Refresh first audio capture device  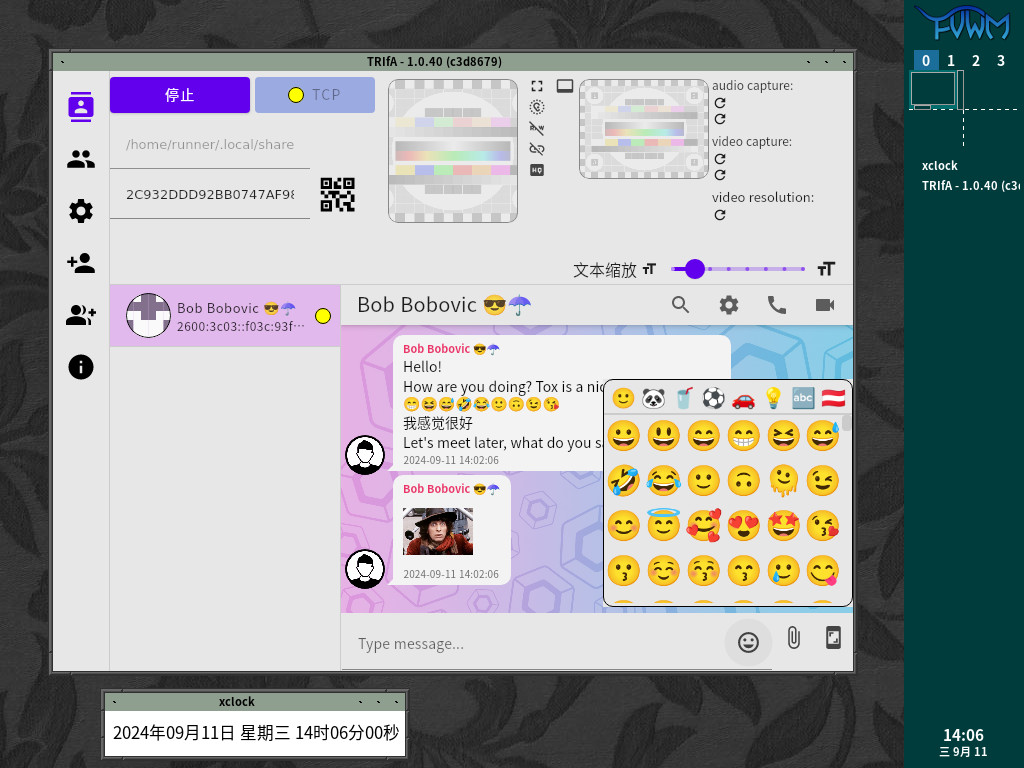(720, 103)
